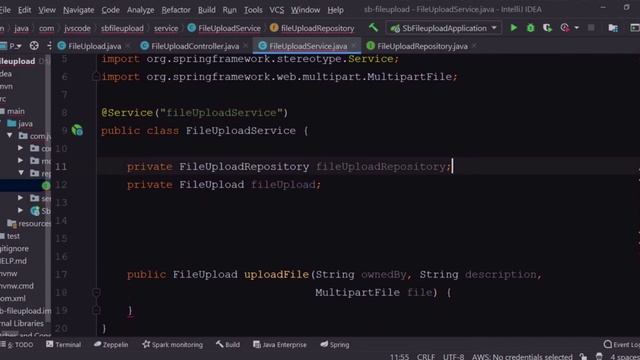This screenshot has width=640, height=360.
Task: Select mvnw.cmd in project tree
Action: click(17, 286)
